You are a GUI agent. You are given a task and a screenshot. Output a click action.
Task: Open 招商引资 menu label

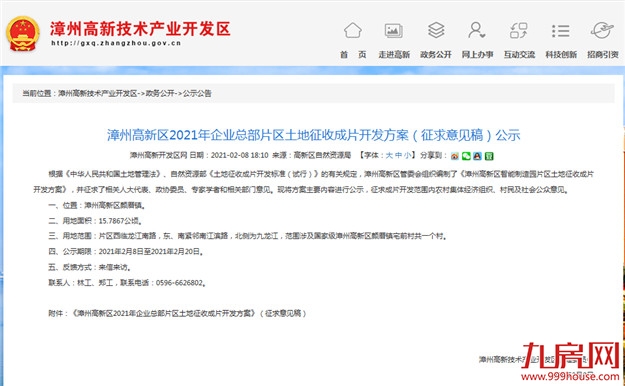(603, 55)
